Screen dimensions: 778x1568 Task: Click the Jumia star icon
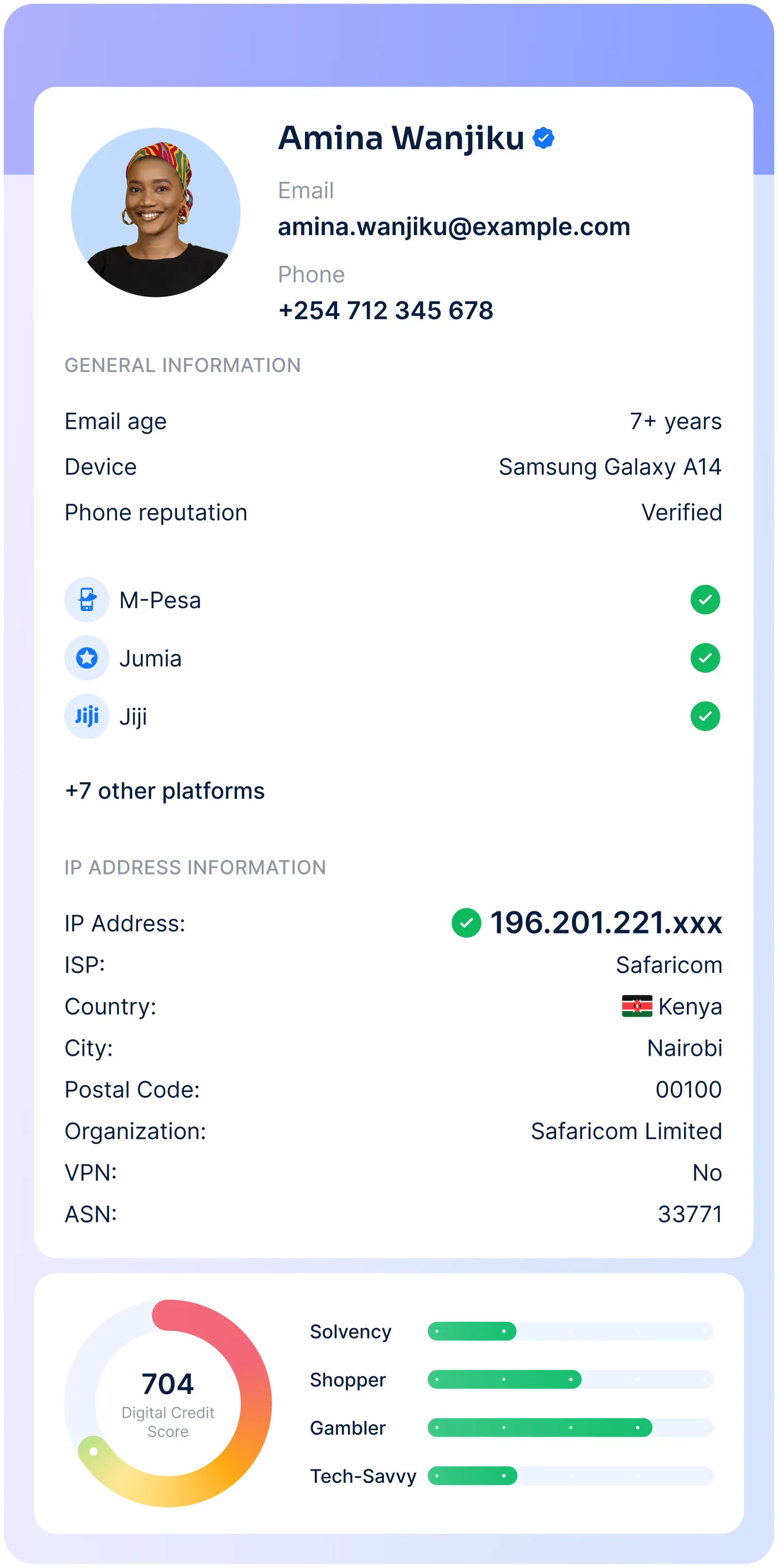pyautogui.click(x=87, y=658)
